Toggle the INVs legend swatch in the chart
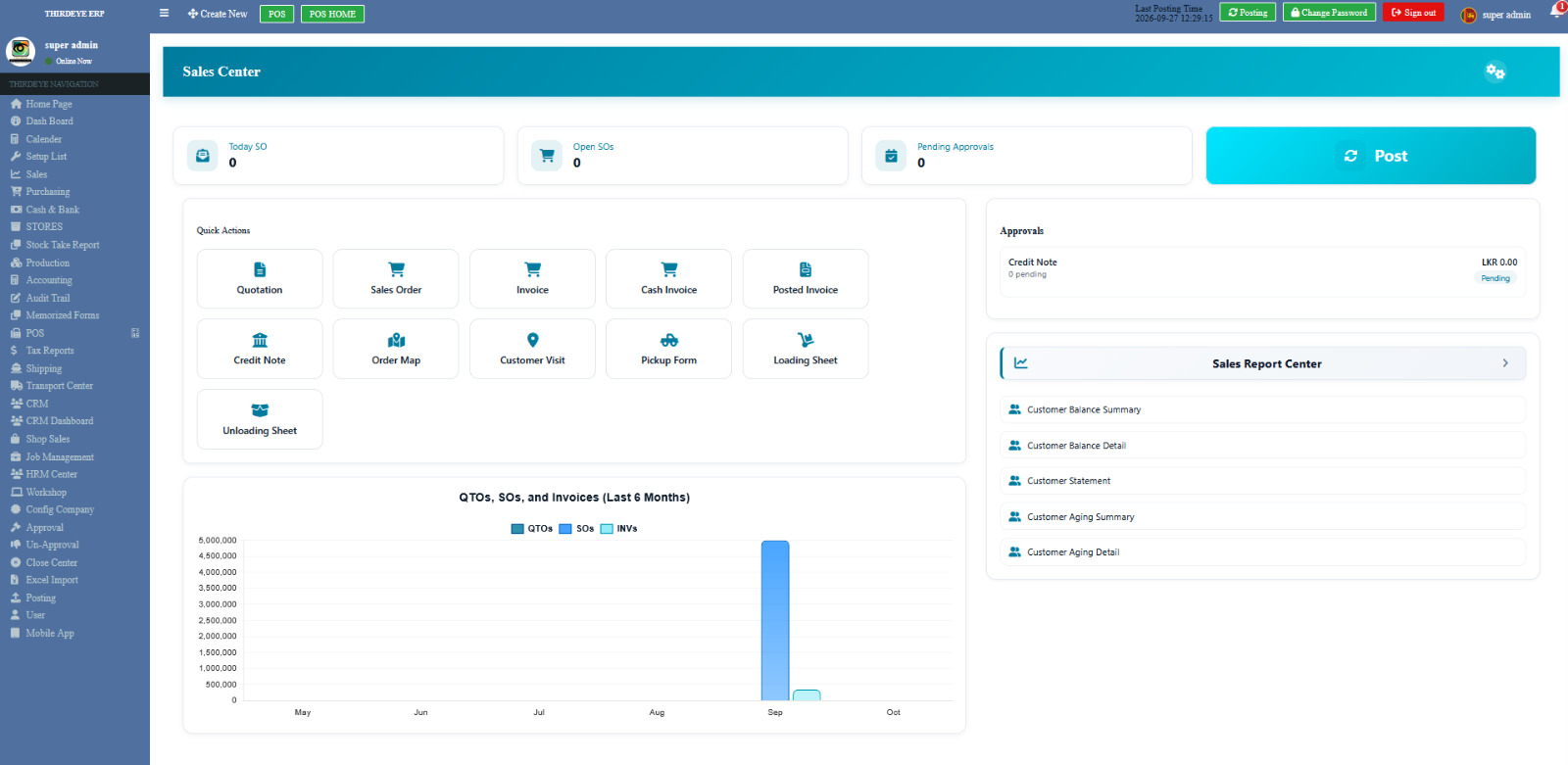1568x765 pixels. point(607,529)
